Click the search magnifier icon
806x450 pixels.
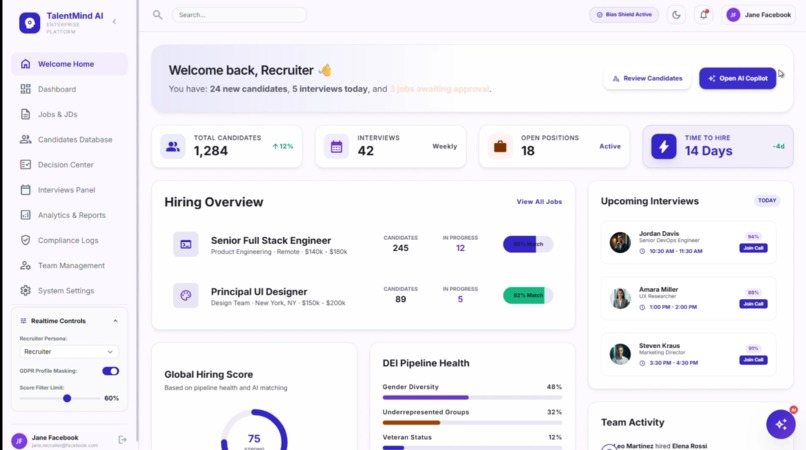point(157,15)
